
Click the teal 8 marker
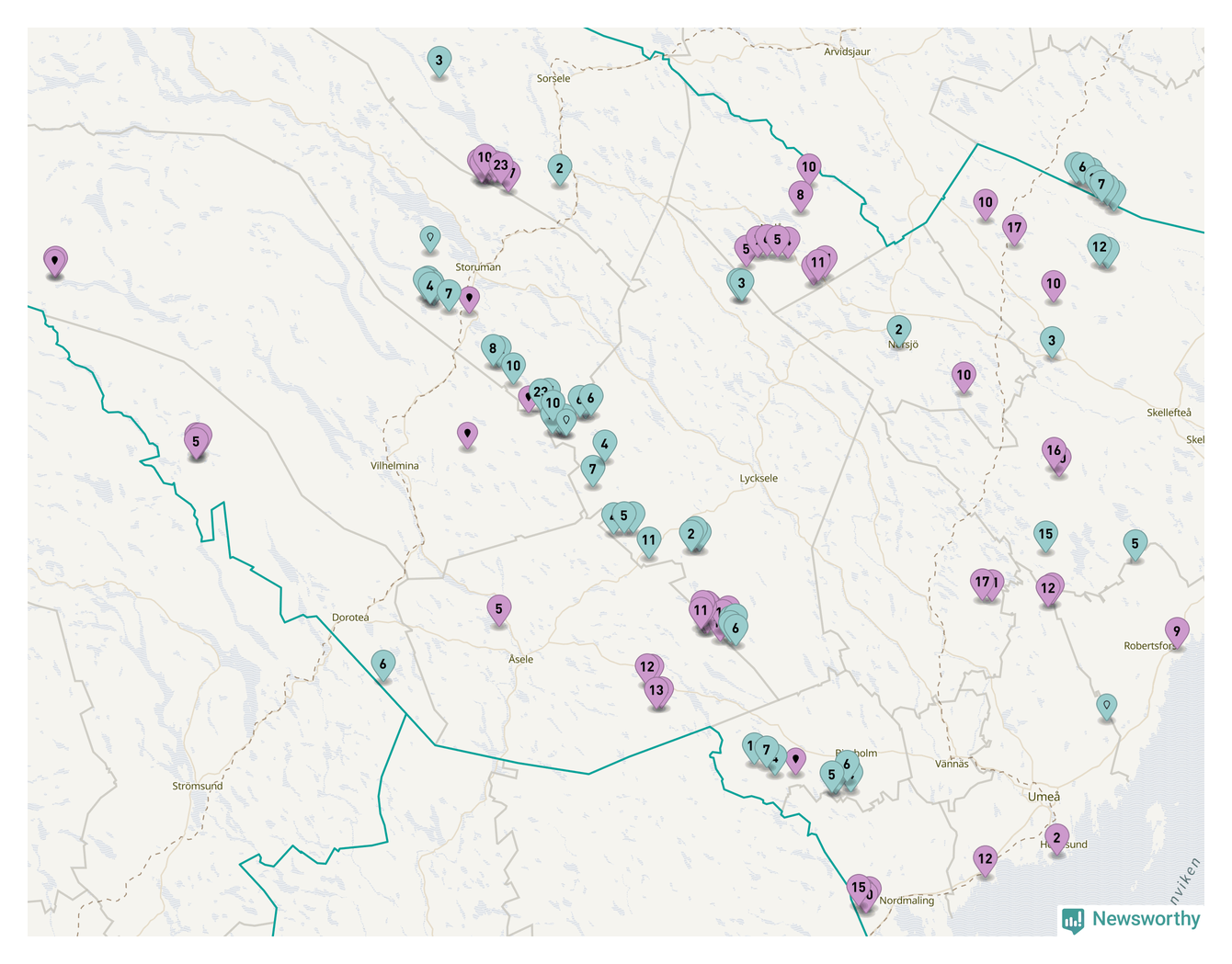[x=493, y=350]
